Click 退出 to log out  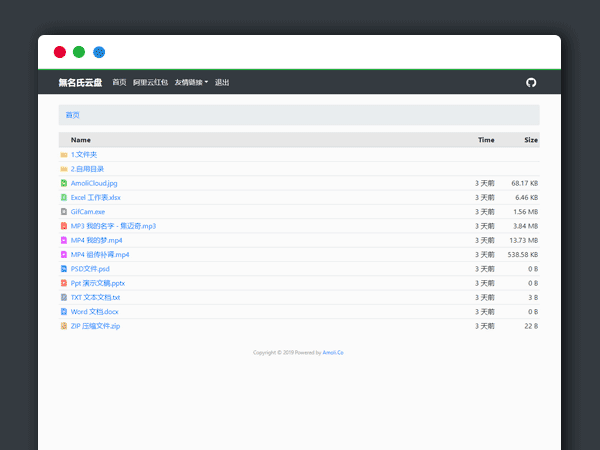click(x=222, y=82)
